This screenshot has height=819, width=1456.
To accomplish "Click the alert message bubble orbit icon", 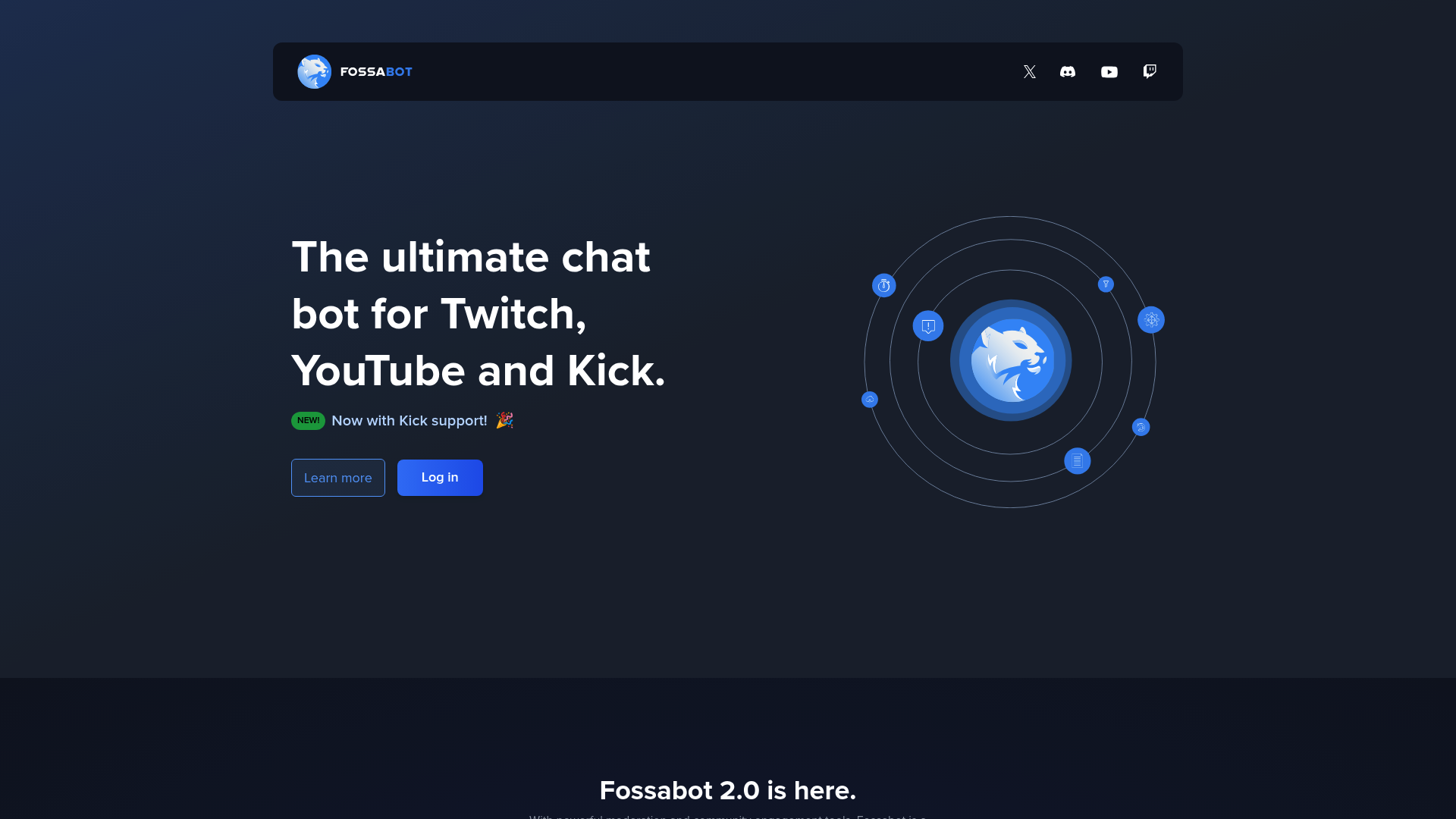I will tap(927, 325).
